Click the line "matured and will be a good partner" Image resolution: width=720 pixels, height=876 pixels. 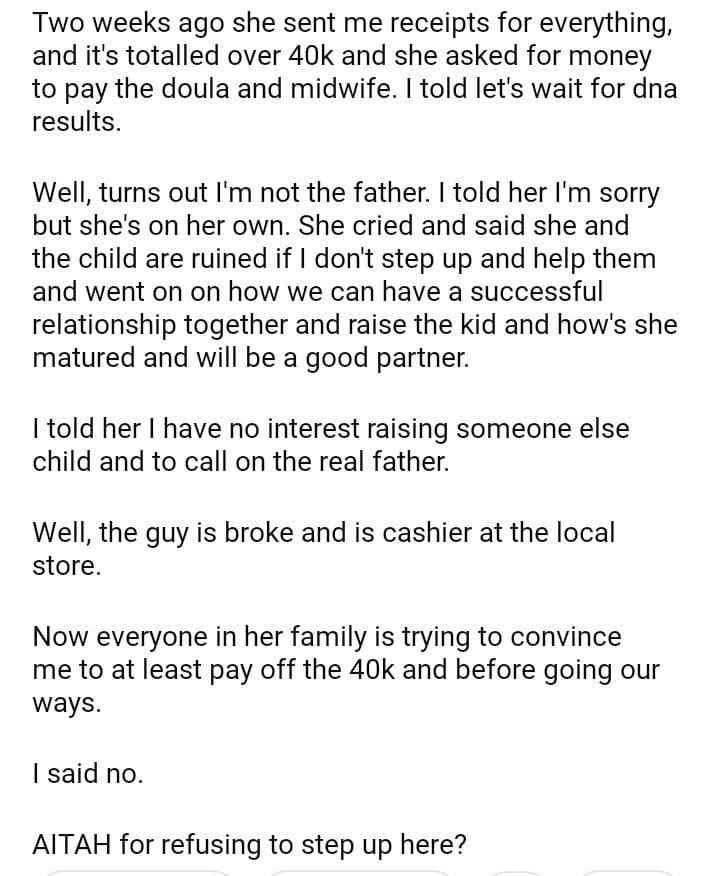click(x=250, y=359)
